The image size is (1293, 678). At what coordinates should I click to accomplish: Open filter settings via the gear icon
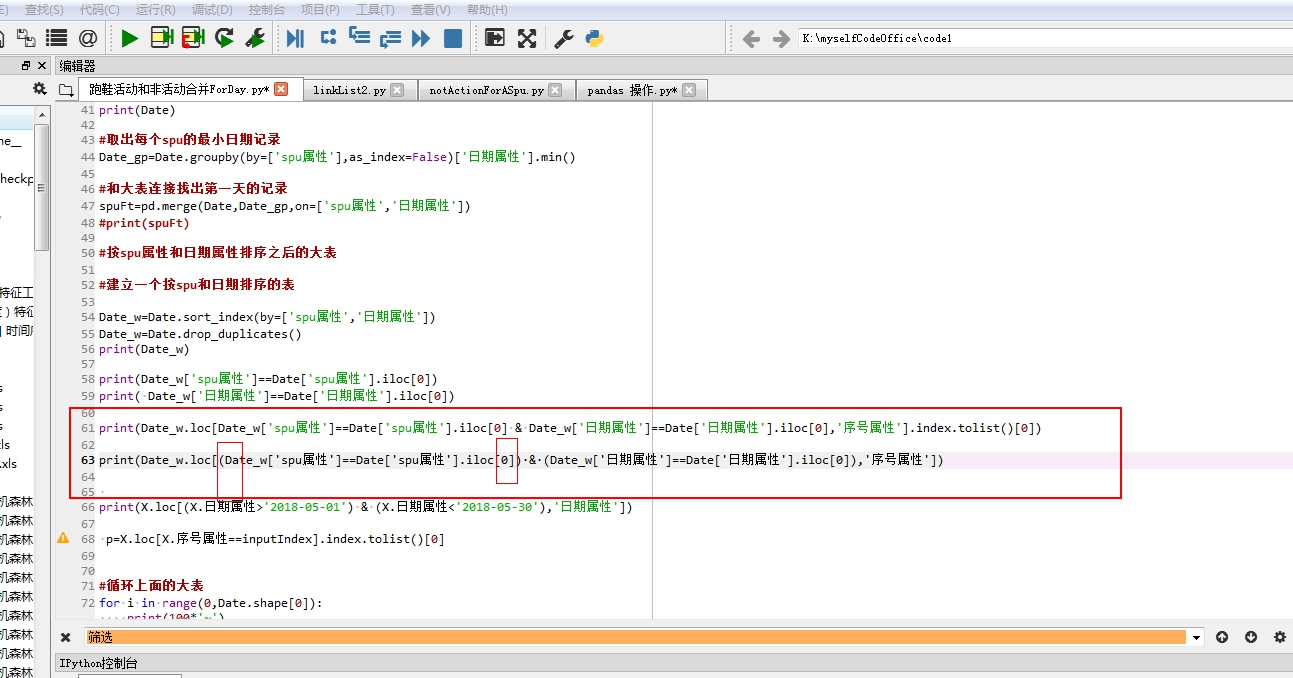pos(1279,637)
